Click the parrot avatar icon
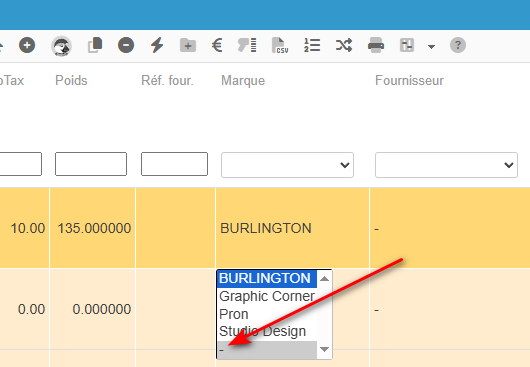Image resolution: width=530 pixels, height=367 pixels. tap(61, 46)
